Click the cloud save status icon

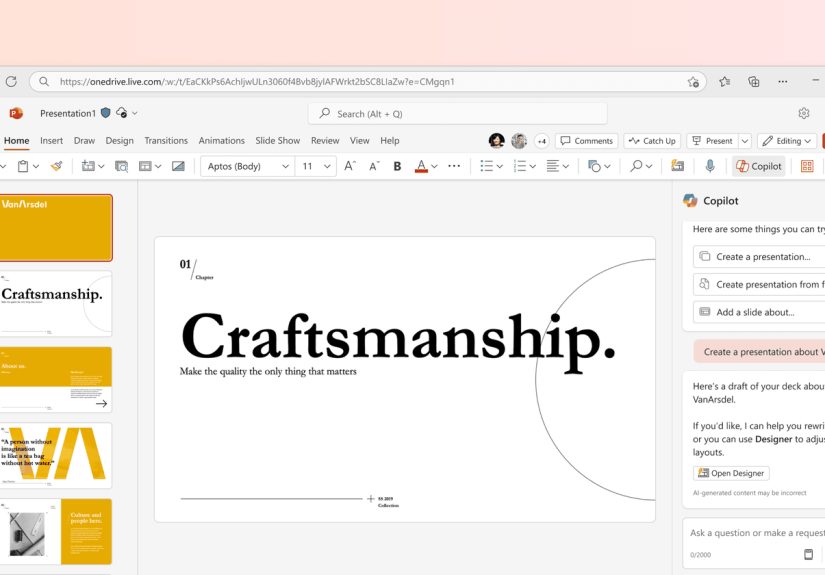[122, 113]
